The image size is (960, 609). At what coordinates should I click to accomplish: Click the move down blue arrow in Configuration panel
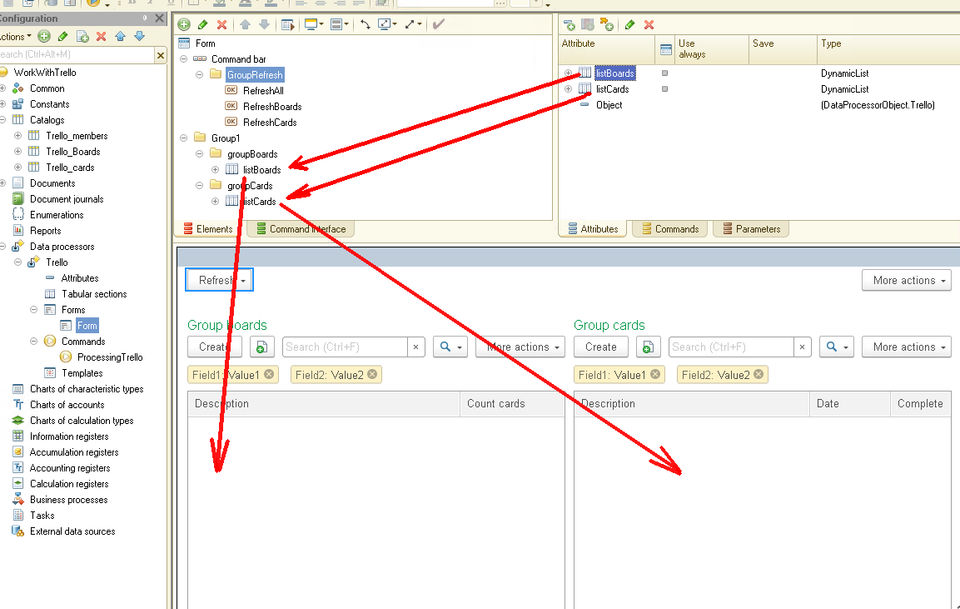click(140, 37)
